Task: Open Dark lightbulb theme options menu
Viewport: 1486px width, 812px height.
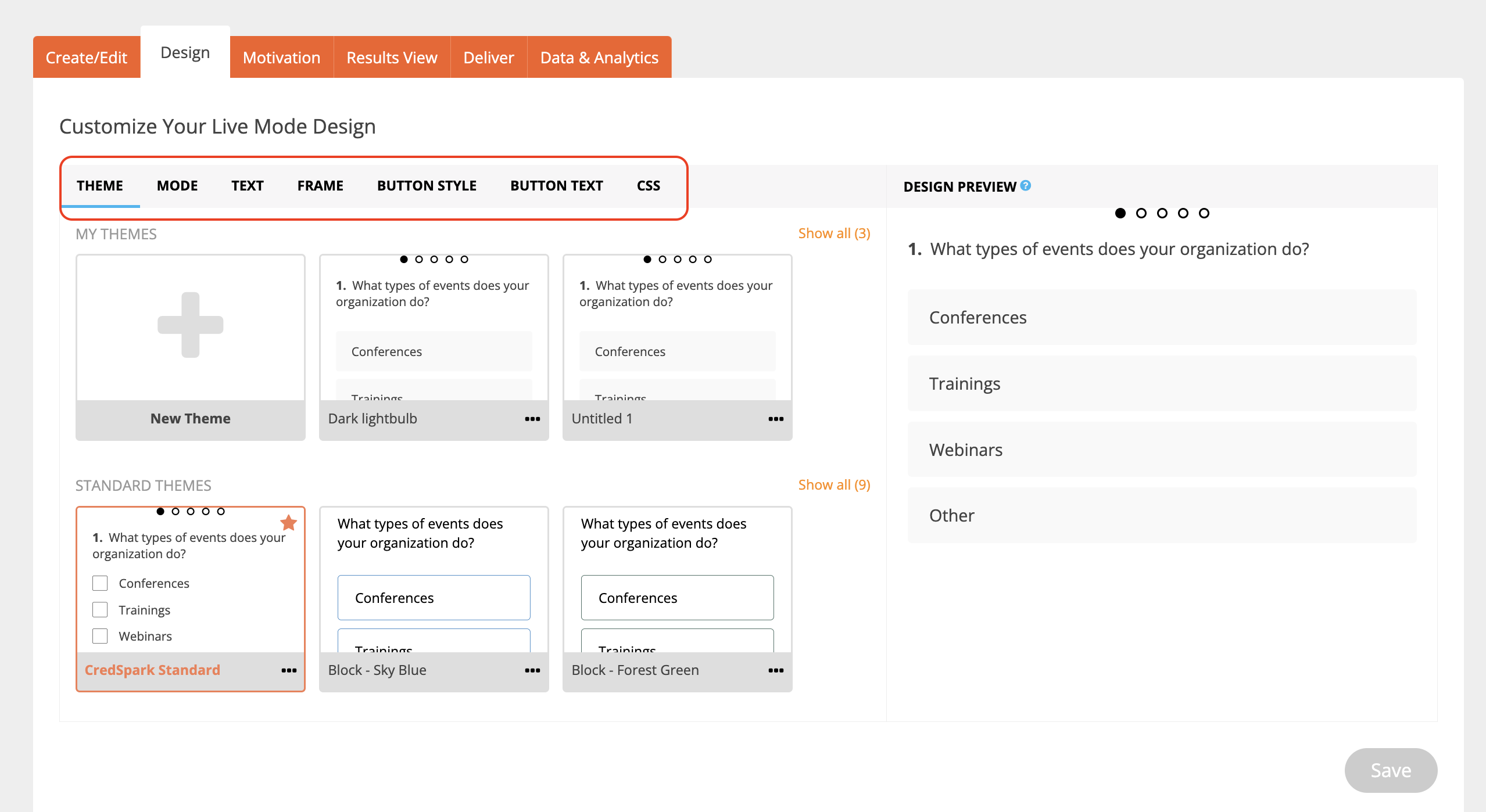Action: click(x=532, y=419)
